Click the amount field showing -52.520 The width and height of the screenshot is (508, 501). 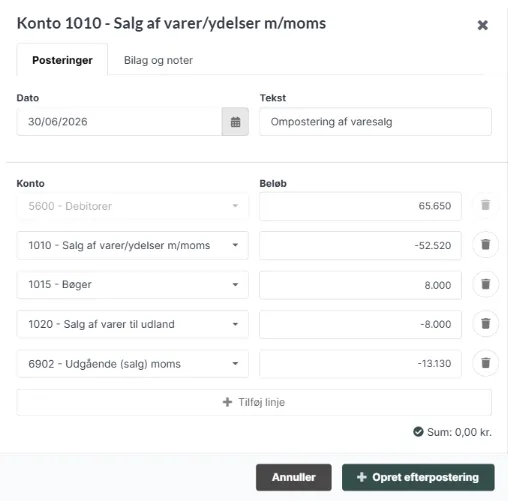(360, 245)
